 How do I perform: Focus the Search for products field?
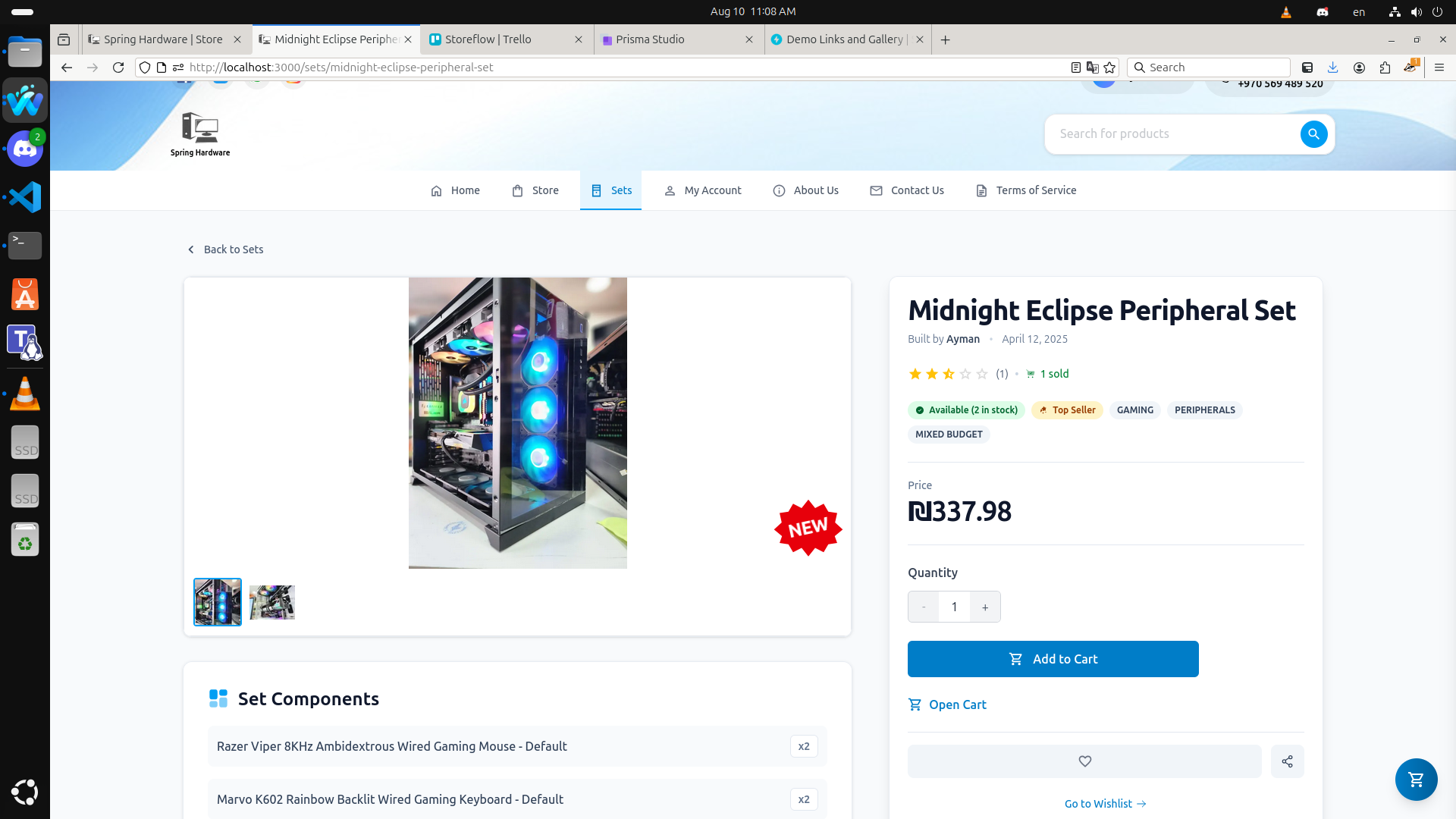point(1175,134)
